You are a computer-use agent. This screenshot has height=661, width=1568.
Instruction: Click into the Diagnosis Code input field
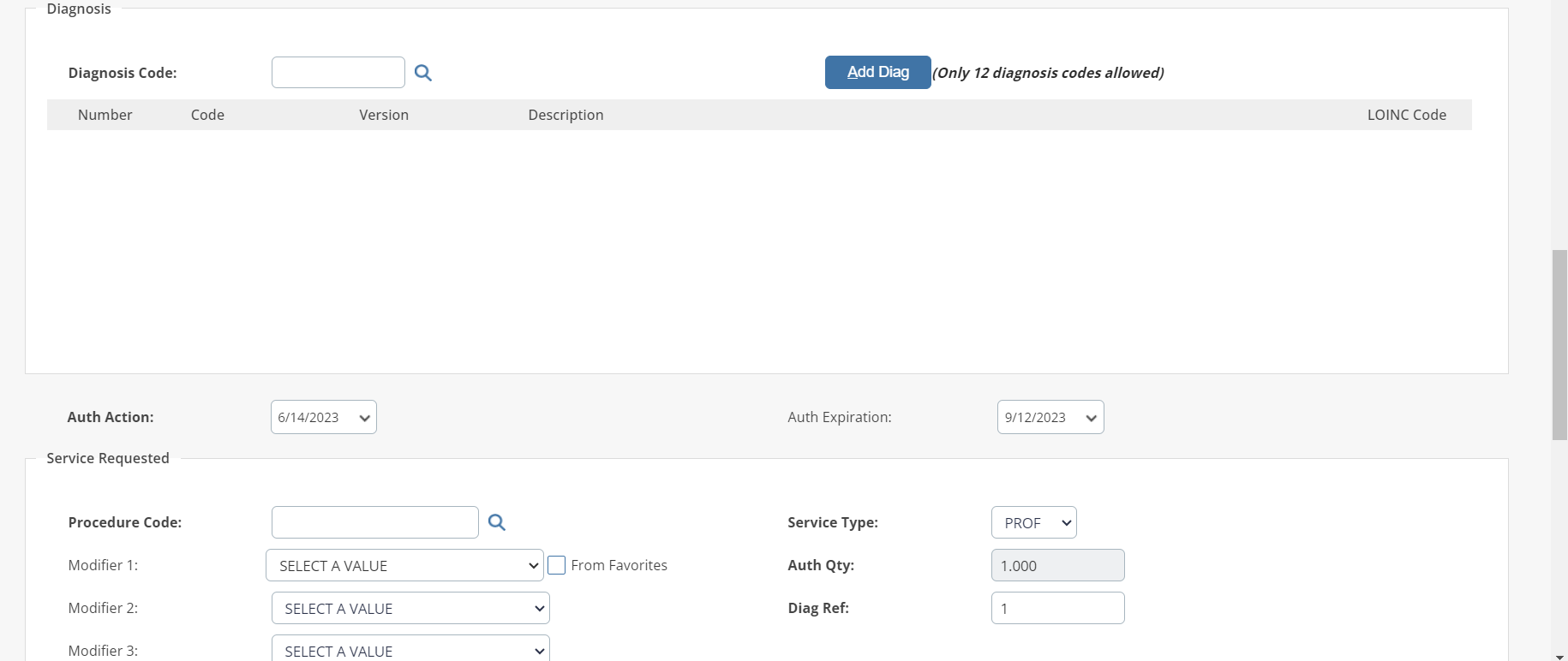coord(338,73)
